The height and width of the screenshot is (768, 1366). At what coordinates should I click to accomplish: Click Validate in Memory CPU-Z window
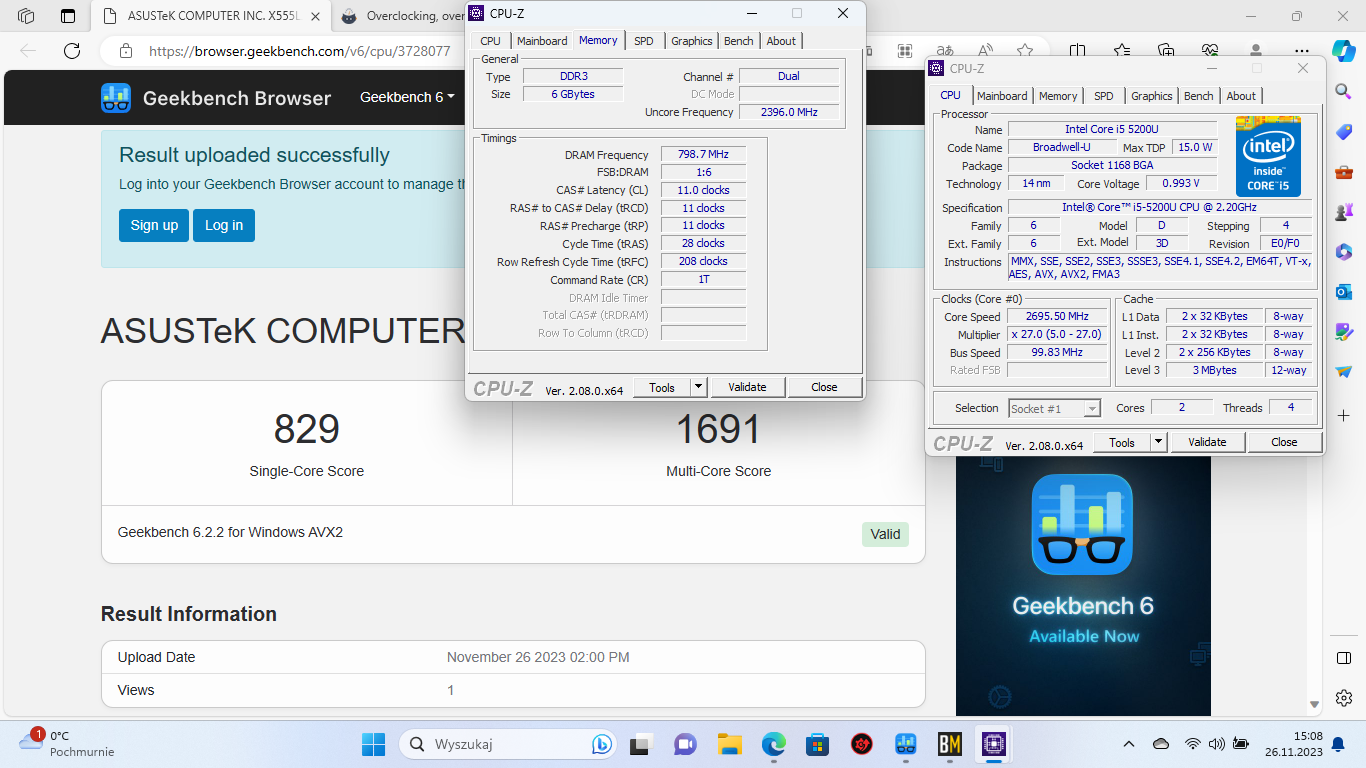[747, 387]
